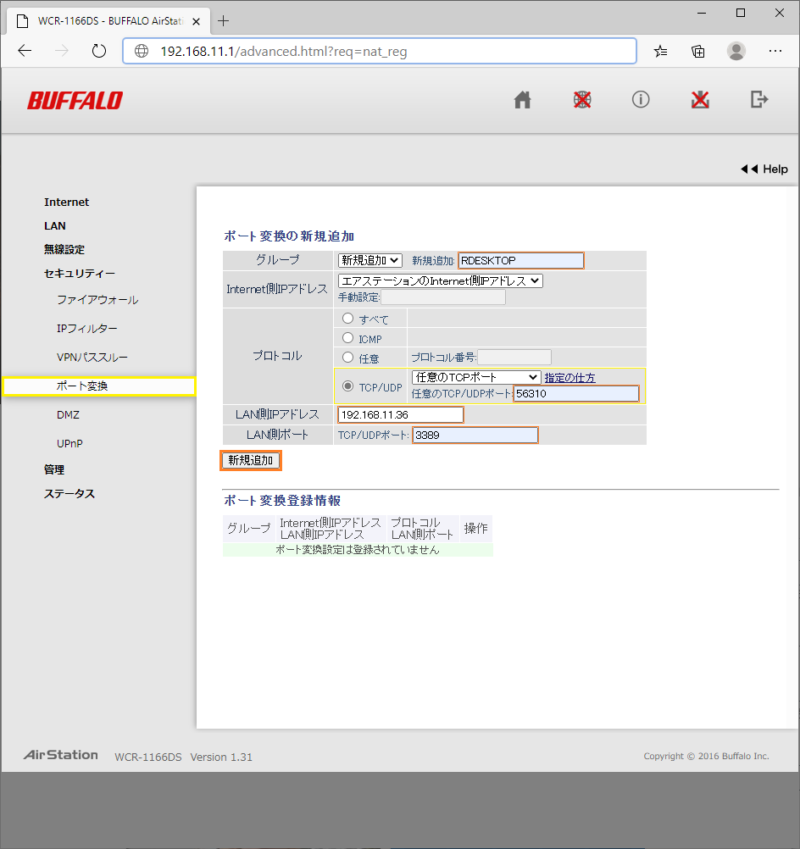Open the 管理 menu section
The width and height of the screenshot is (800, 849).
pyautogui.click(x=54, y=469)
